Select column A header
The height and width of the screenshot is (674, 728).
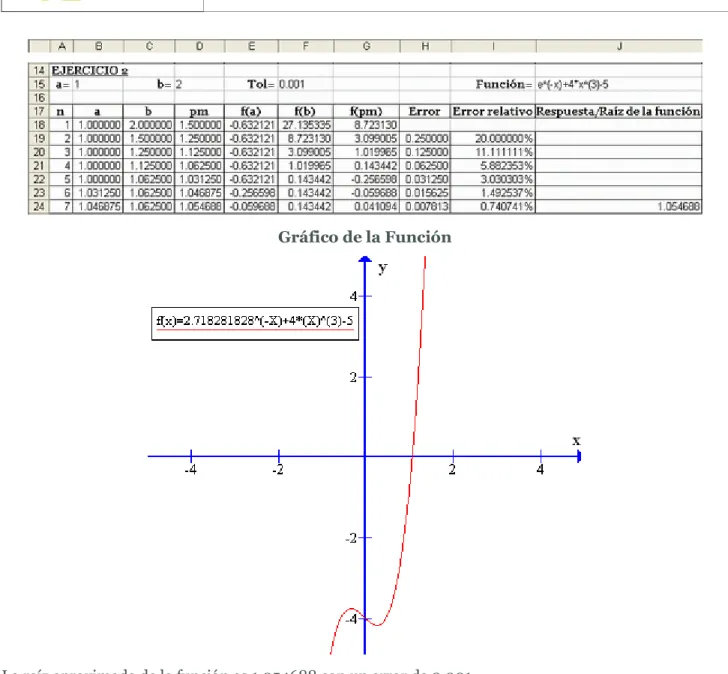(62, 46)
